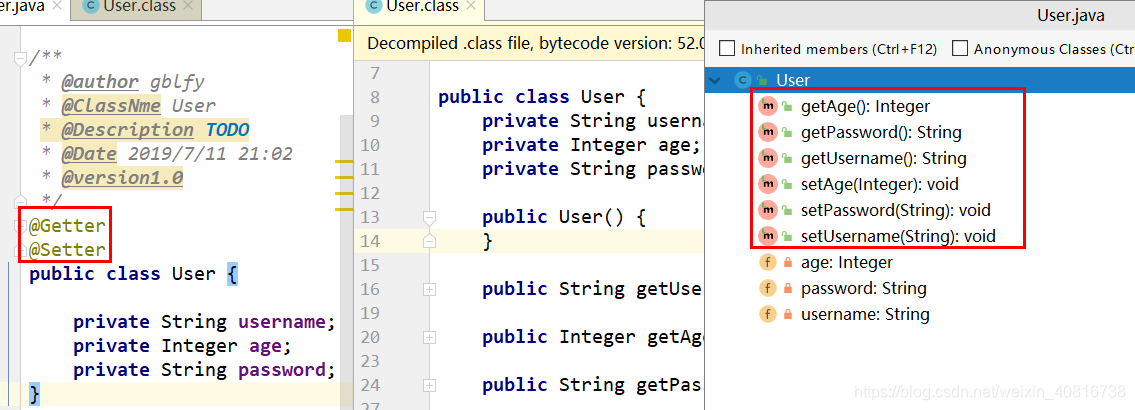The width and height of the screenshot is (1135, 410).
Task: Select getPassword(): String in structure list
Action: point(881,133)
